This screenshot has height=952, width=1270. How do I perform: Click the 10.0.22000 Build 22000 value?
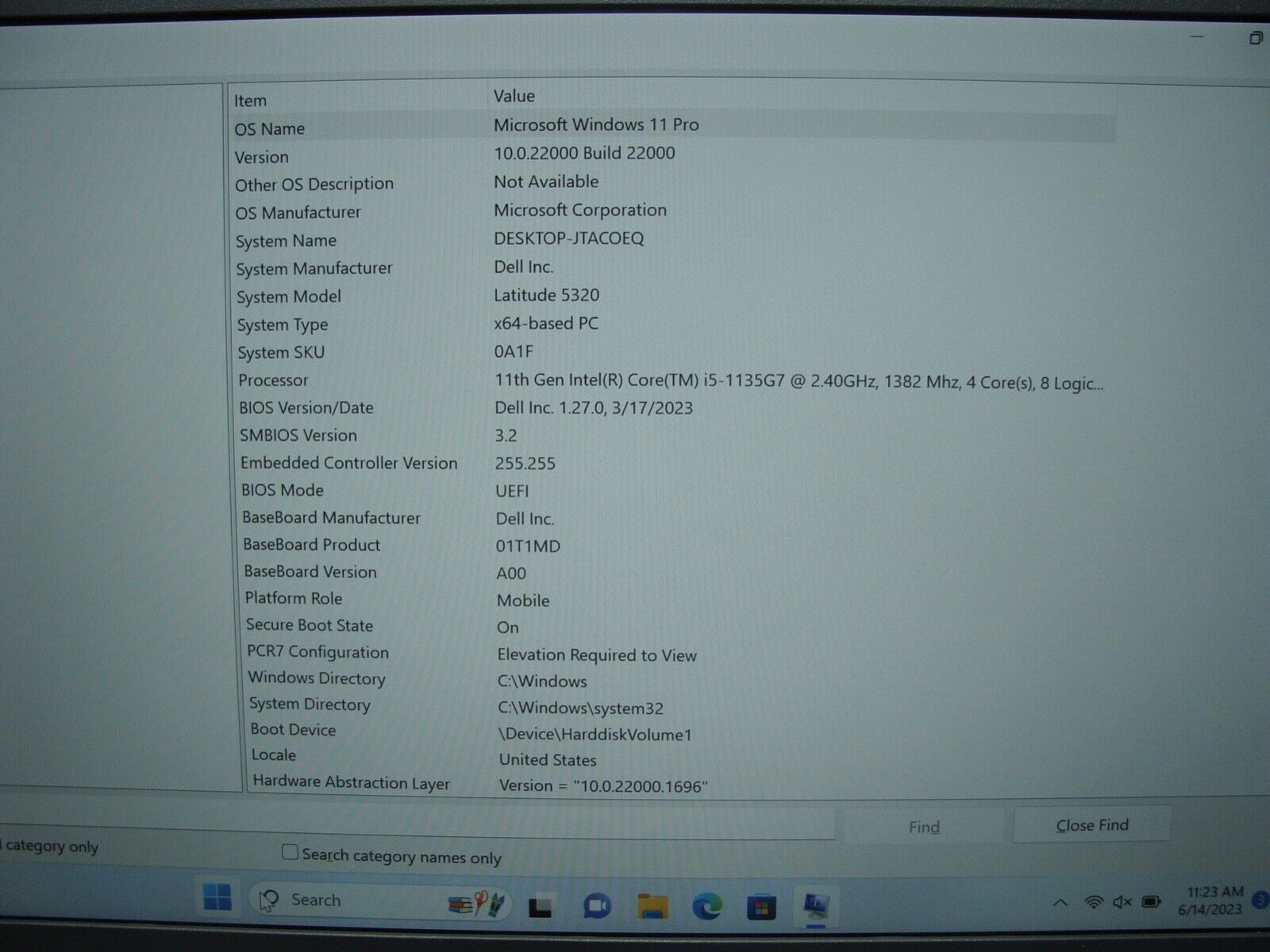(x=584, y=153)
